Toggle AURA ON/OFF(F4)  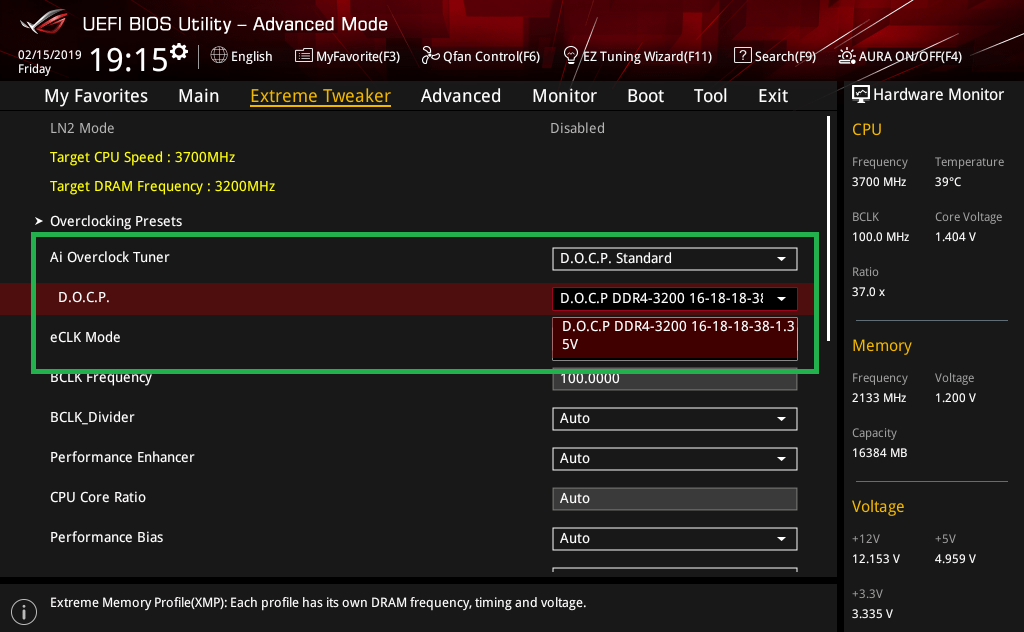point(910,56)
